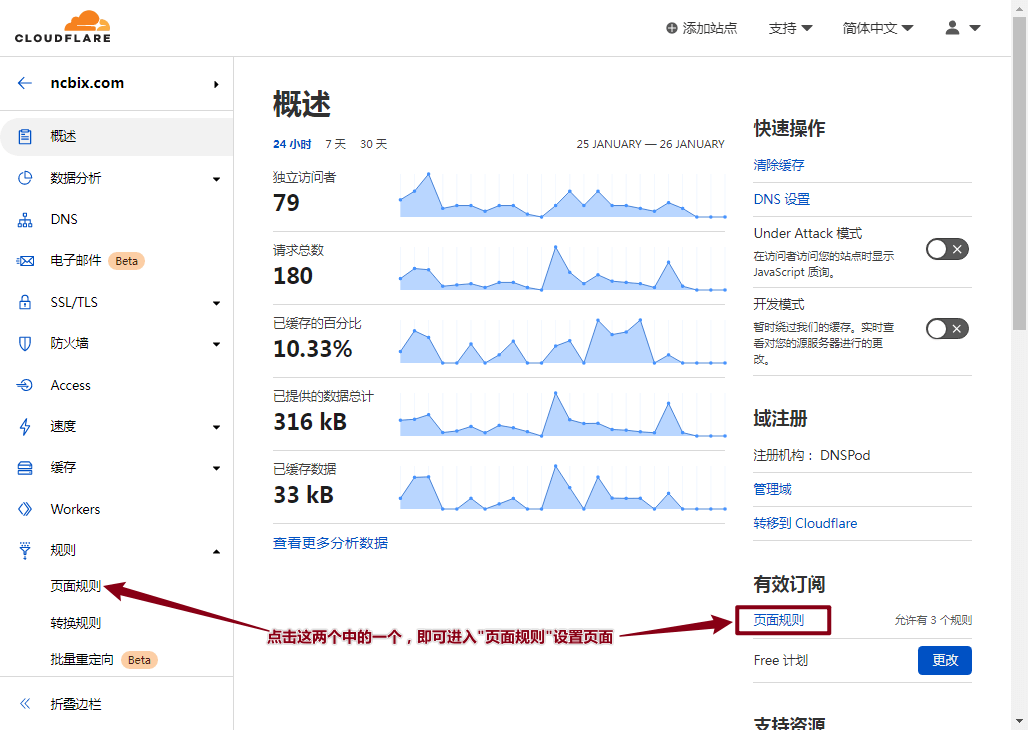Click the 允许有 3 个规则 text
The image size is (1028, 730).
tap(933, 620)
